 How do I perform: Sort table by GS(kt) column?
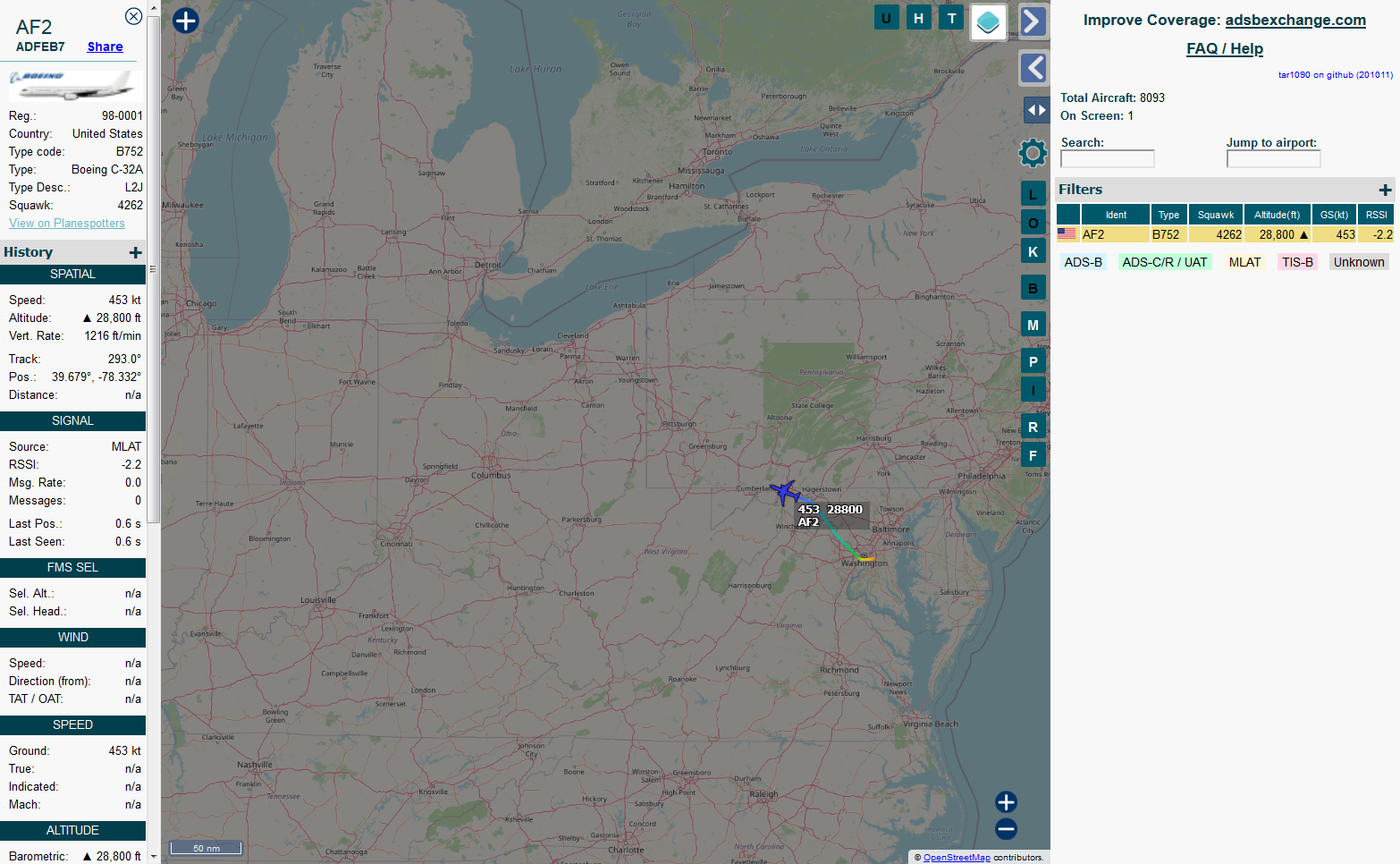[1334, 215]
